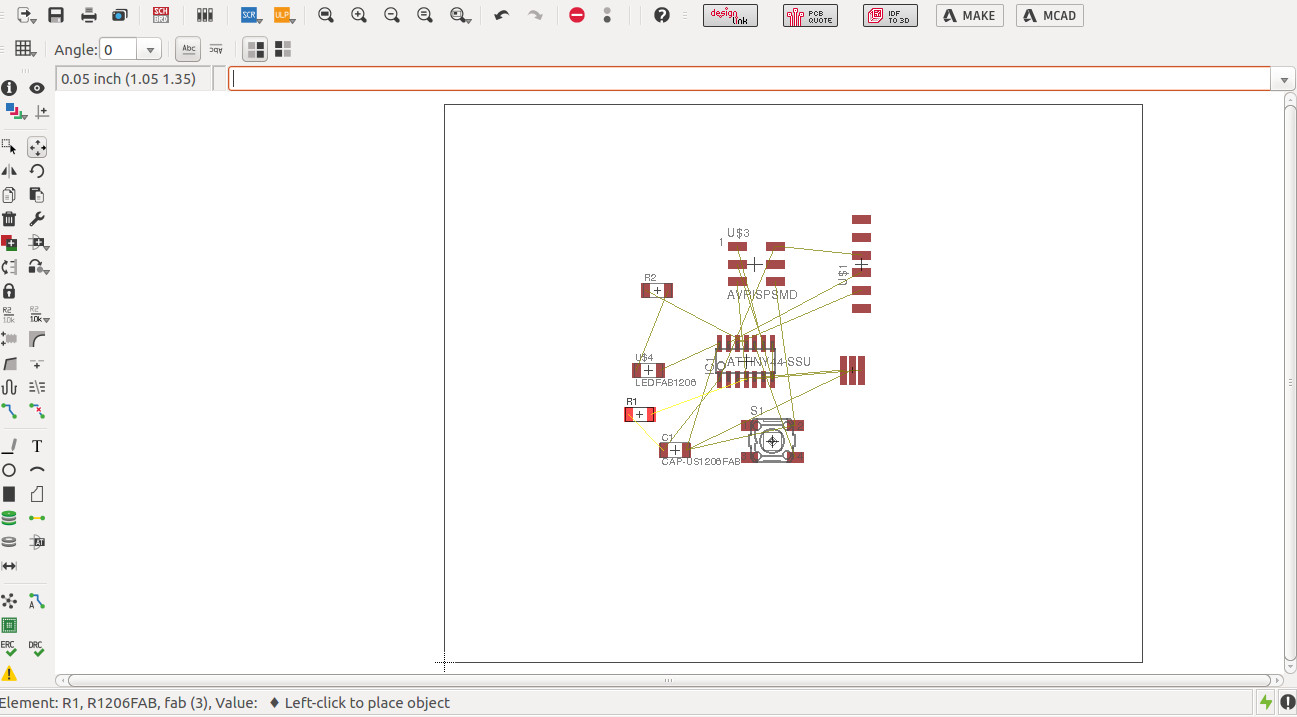Screen dimensions: 1297x717
Task: Select the Name tool
Action: pos(9,315)
